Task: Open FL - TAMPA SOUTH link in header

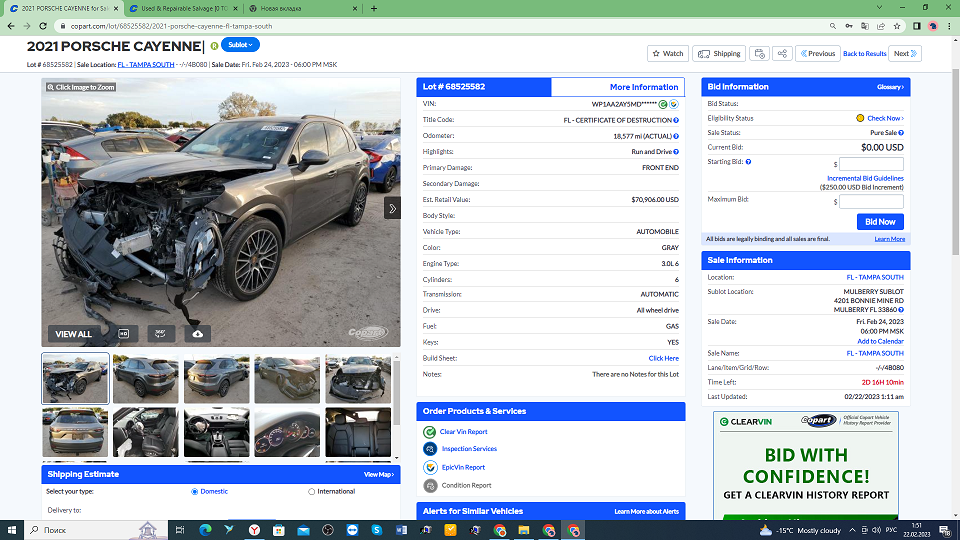Action: point(146,64)
